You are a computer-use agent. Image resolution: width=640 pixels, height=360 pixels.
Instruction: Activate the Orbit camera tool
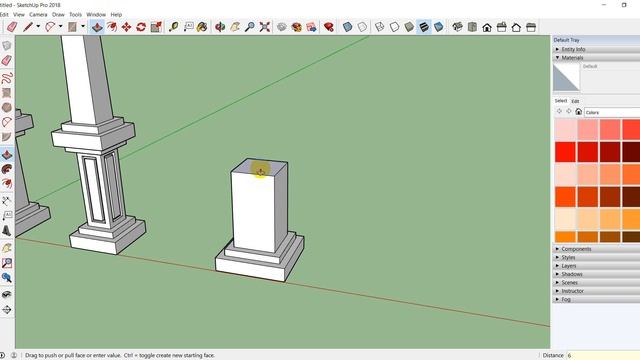tap(220, 27)
